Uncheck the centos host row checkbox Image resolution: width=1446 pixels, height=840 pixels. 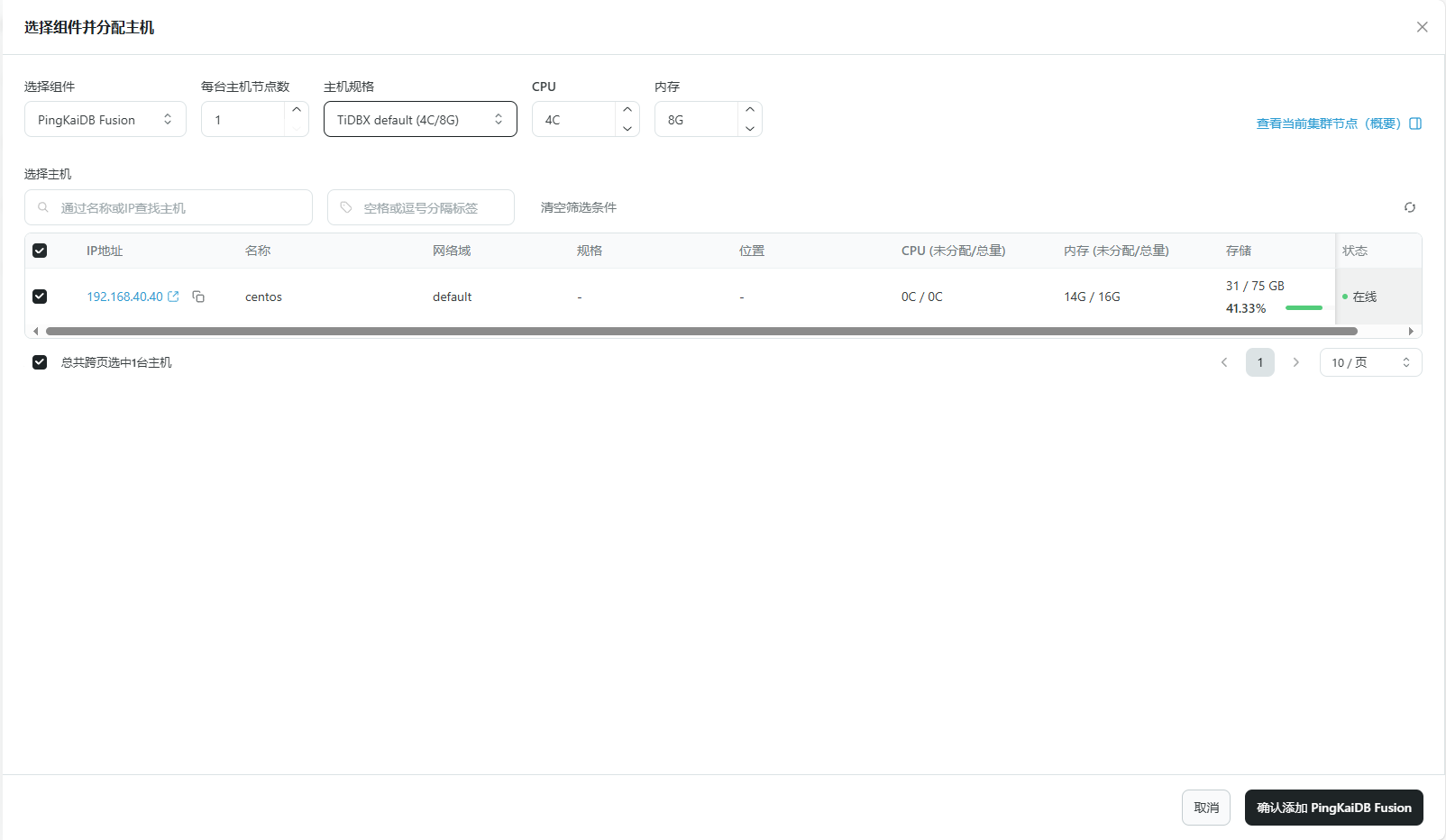coord(40,297)
